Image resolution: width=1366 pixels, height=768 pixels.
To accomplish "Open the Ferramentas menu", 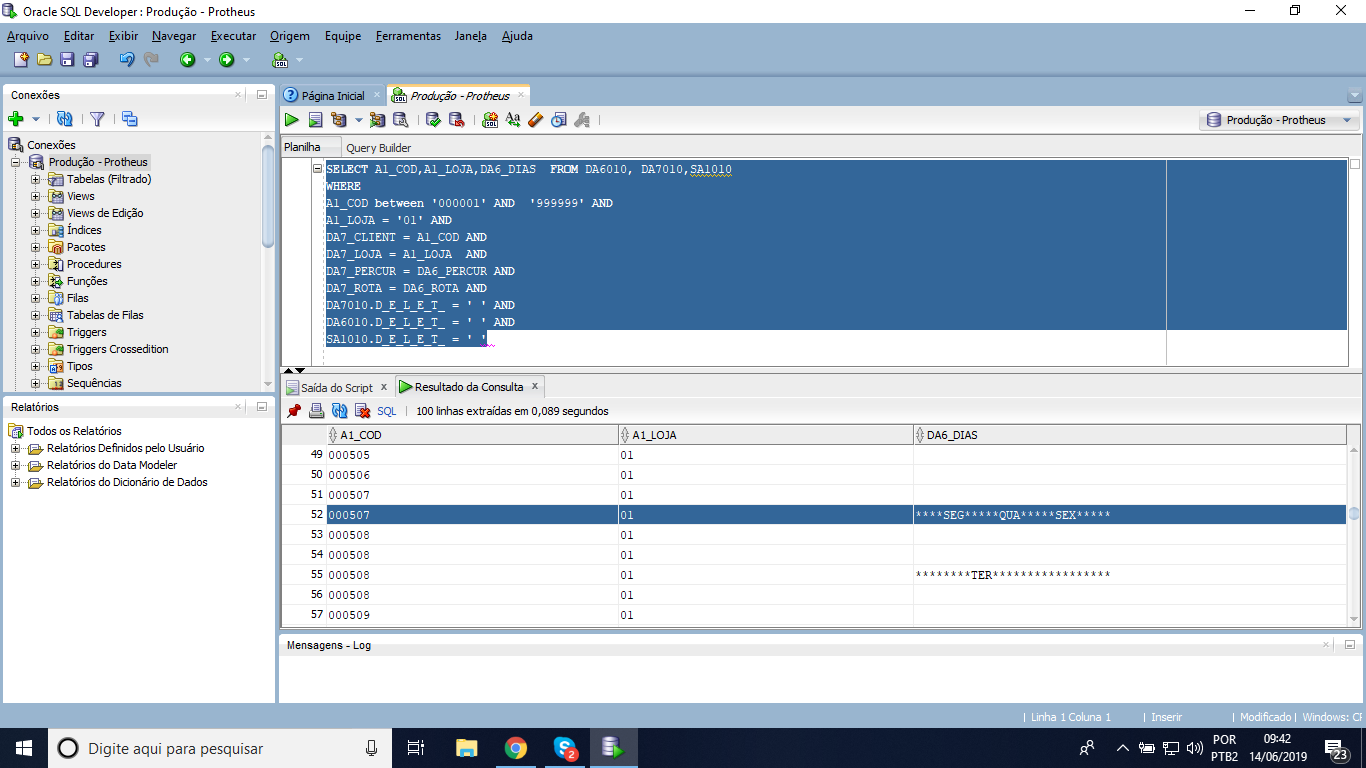I will point(408,36).
